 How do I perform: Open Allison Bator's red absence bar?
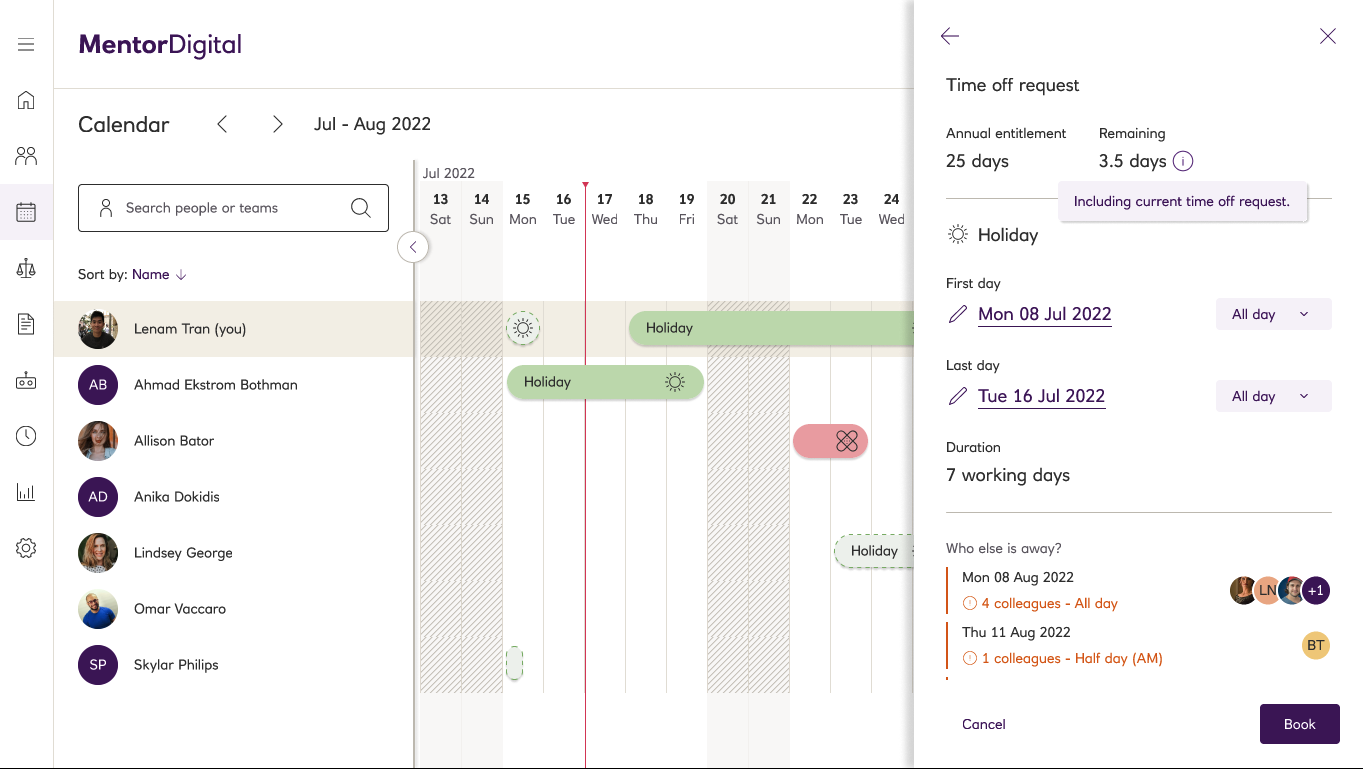830,440
